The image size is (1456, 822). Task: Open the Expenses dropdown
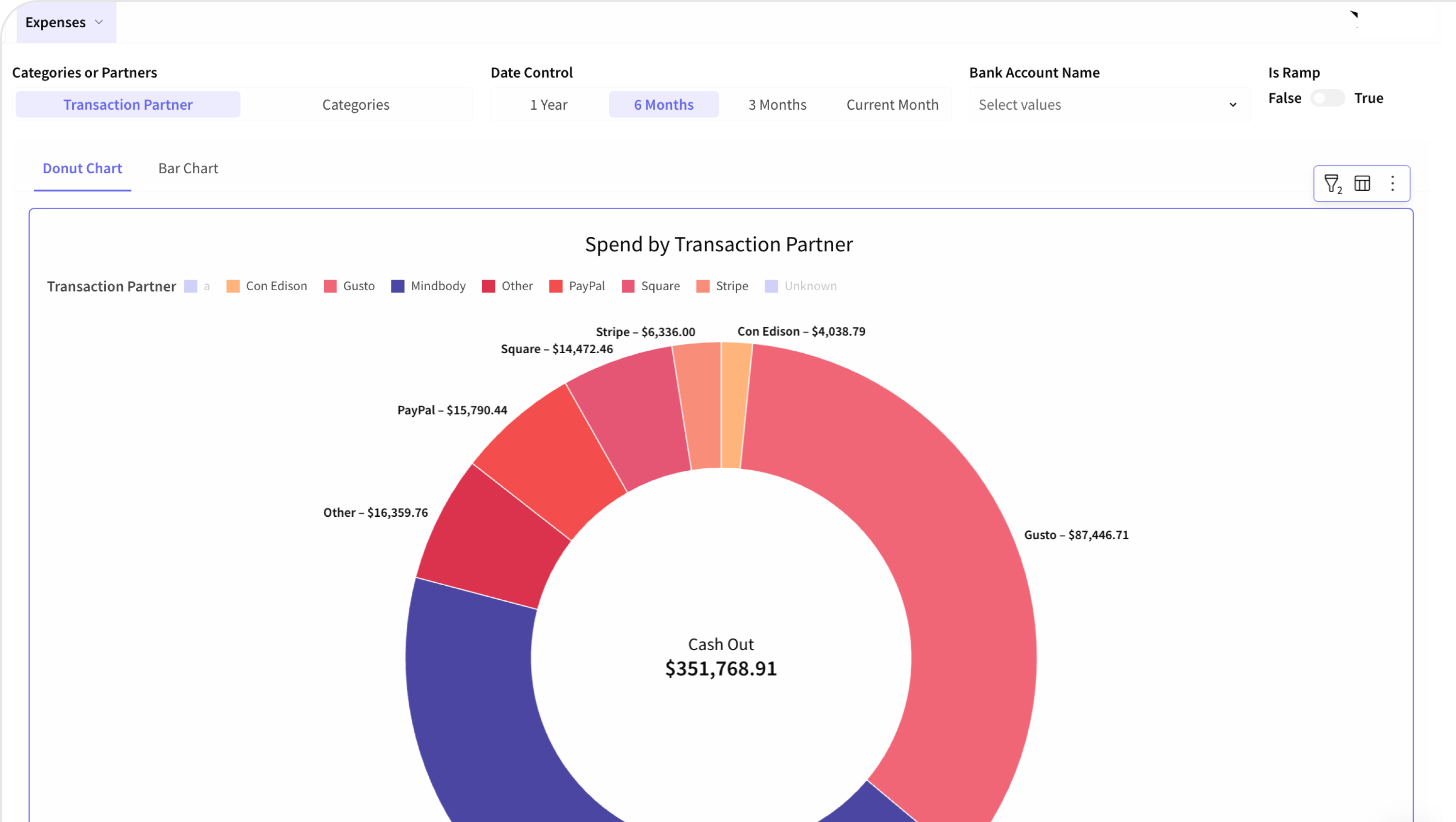[x=65, y=22]
